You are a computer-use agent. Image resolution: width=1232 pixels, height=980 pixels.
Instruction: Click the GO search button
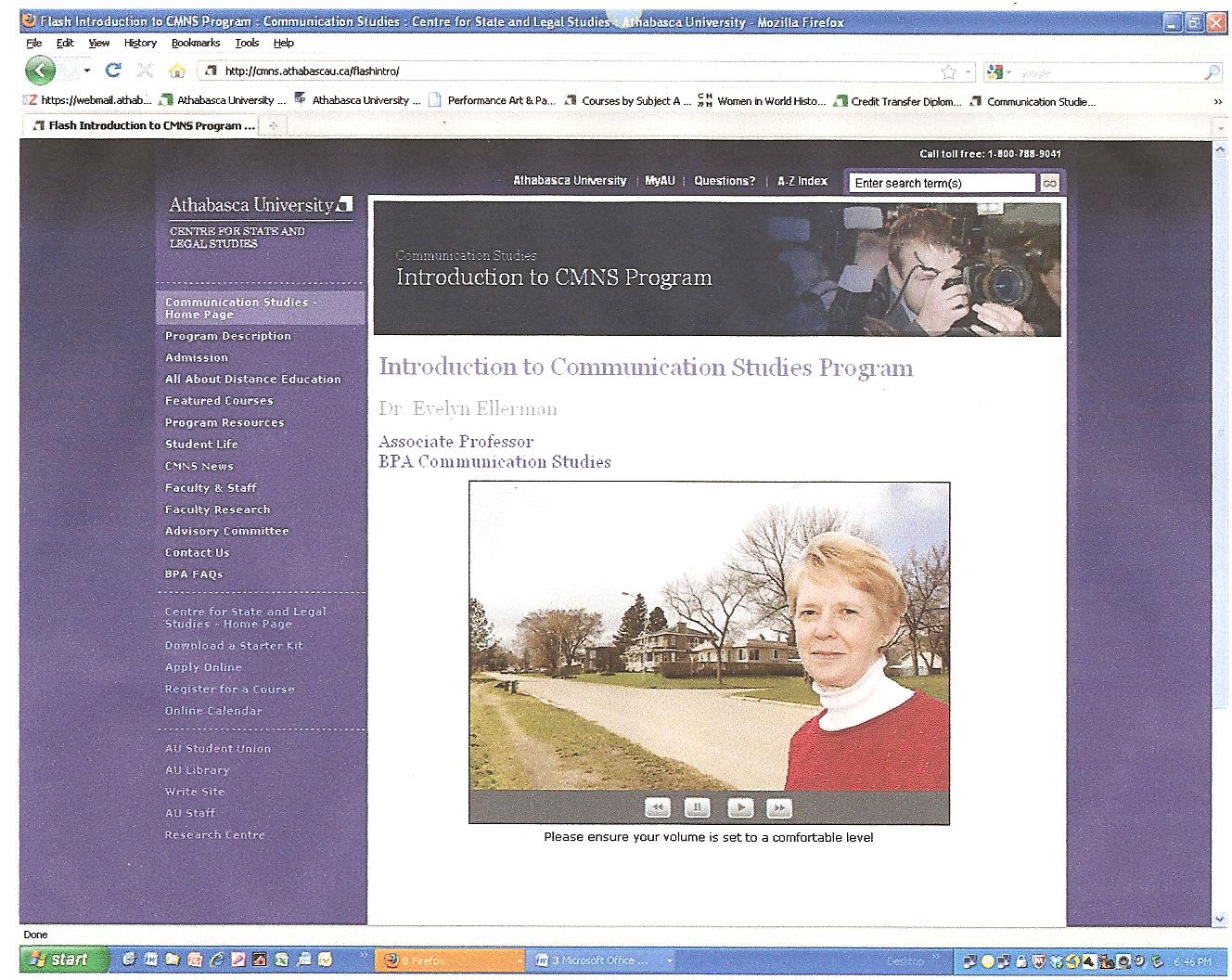(x=1049, y=184)
